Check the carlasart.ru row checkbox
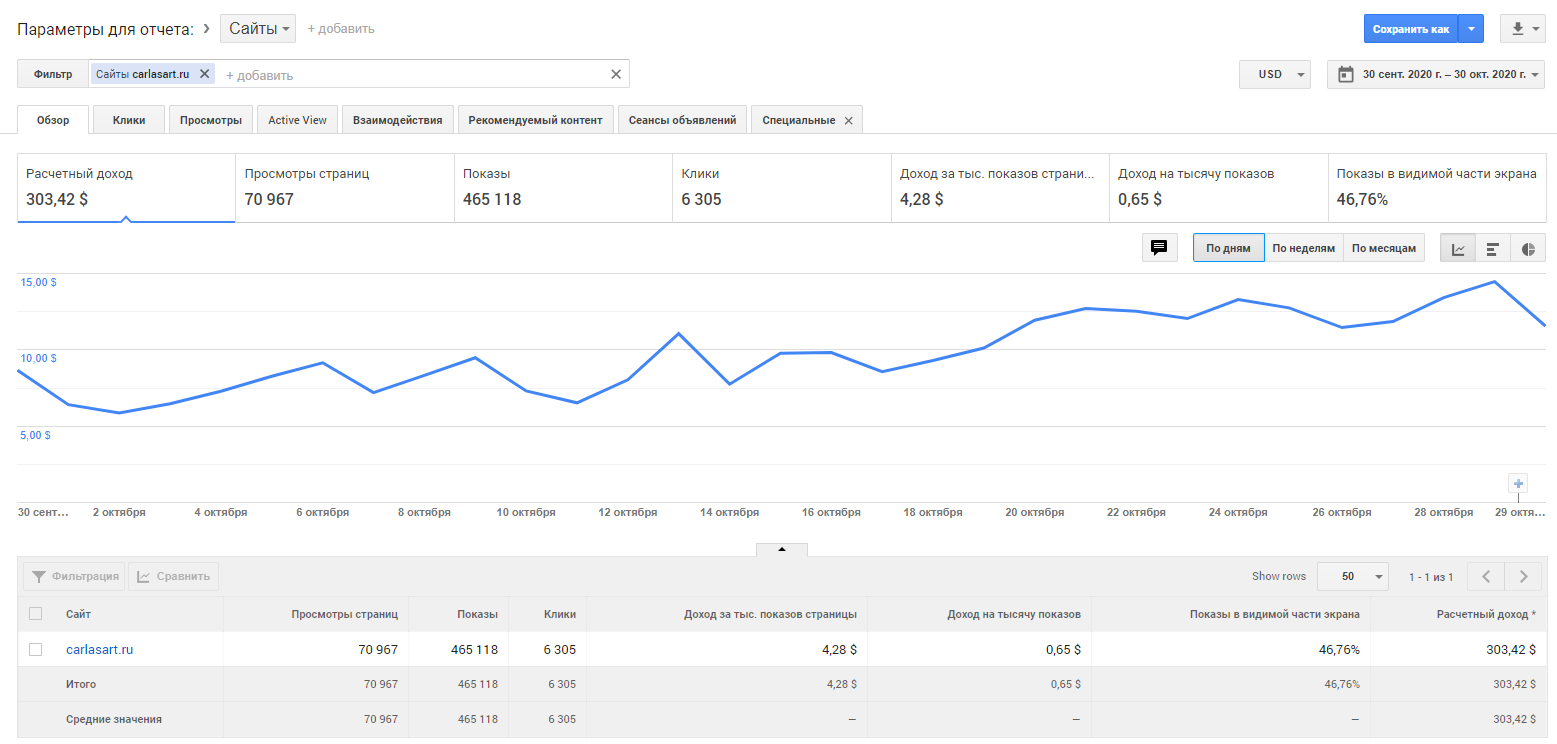This screenshot has height=744, width=1557. tap(36, 649)
